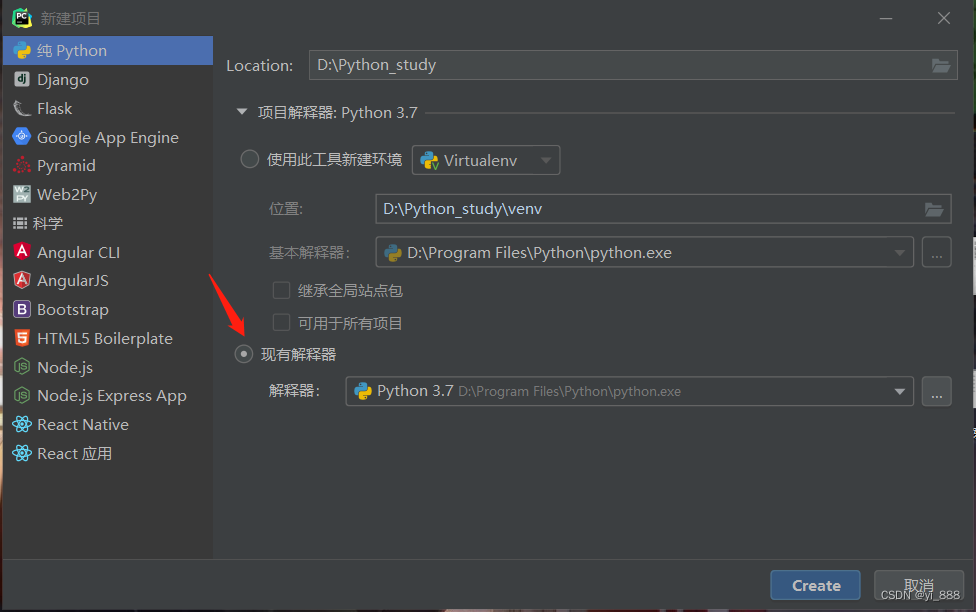The image size is (976, 612).
Task: Click the Web2Py icon
Action: click(22, 194)
